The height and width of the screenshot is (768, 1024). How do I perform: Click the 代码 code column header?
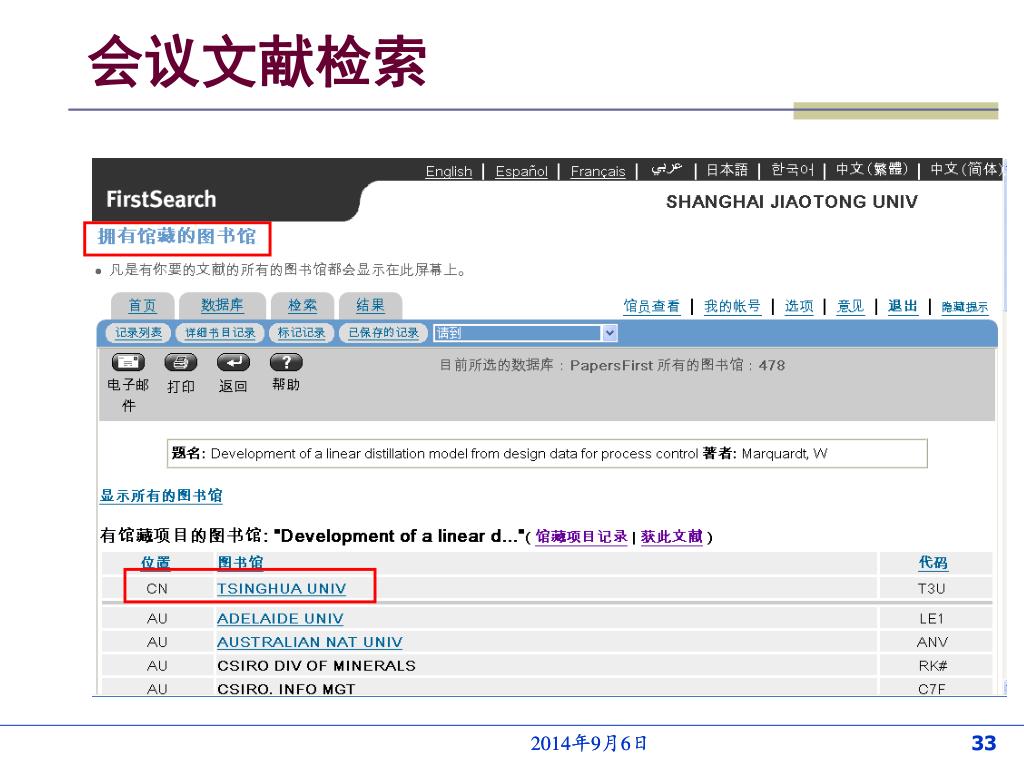click(933, 562)
